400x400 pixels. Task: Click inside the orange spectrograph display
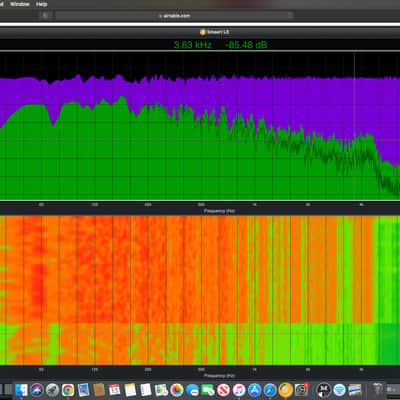200,290
